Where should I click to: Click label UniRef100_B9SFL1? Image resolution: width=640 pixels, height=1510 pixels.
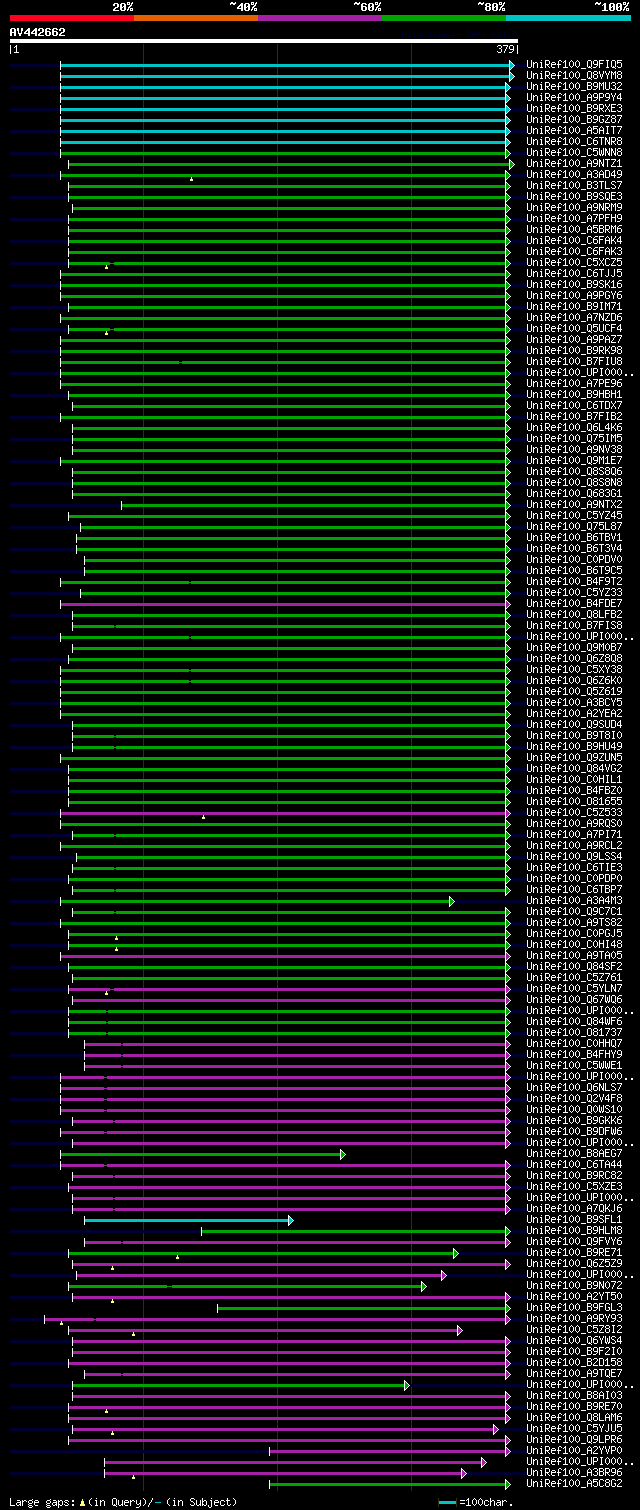(574, 1219)
